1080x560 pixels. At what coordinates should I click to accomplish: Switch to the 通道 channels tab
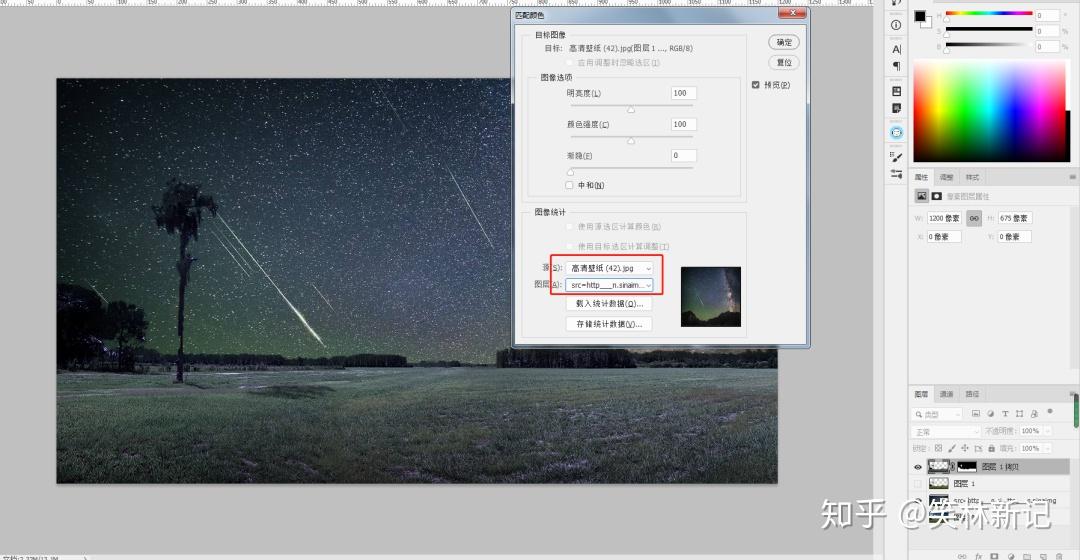(947, 394)
